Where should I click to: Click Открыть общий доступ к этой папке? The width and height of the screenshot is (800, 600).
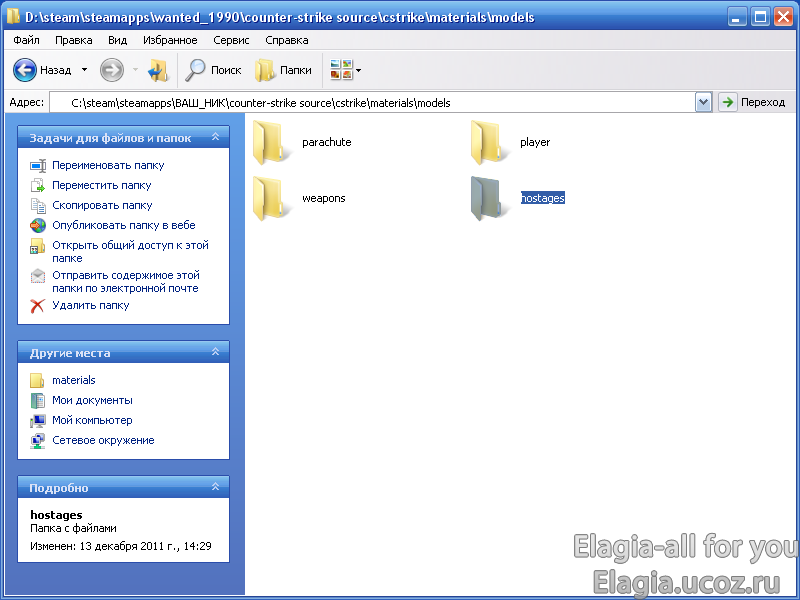coord(130,252)
